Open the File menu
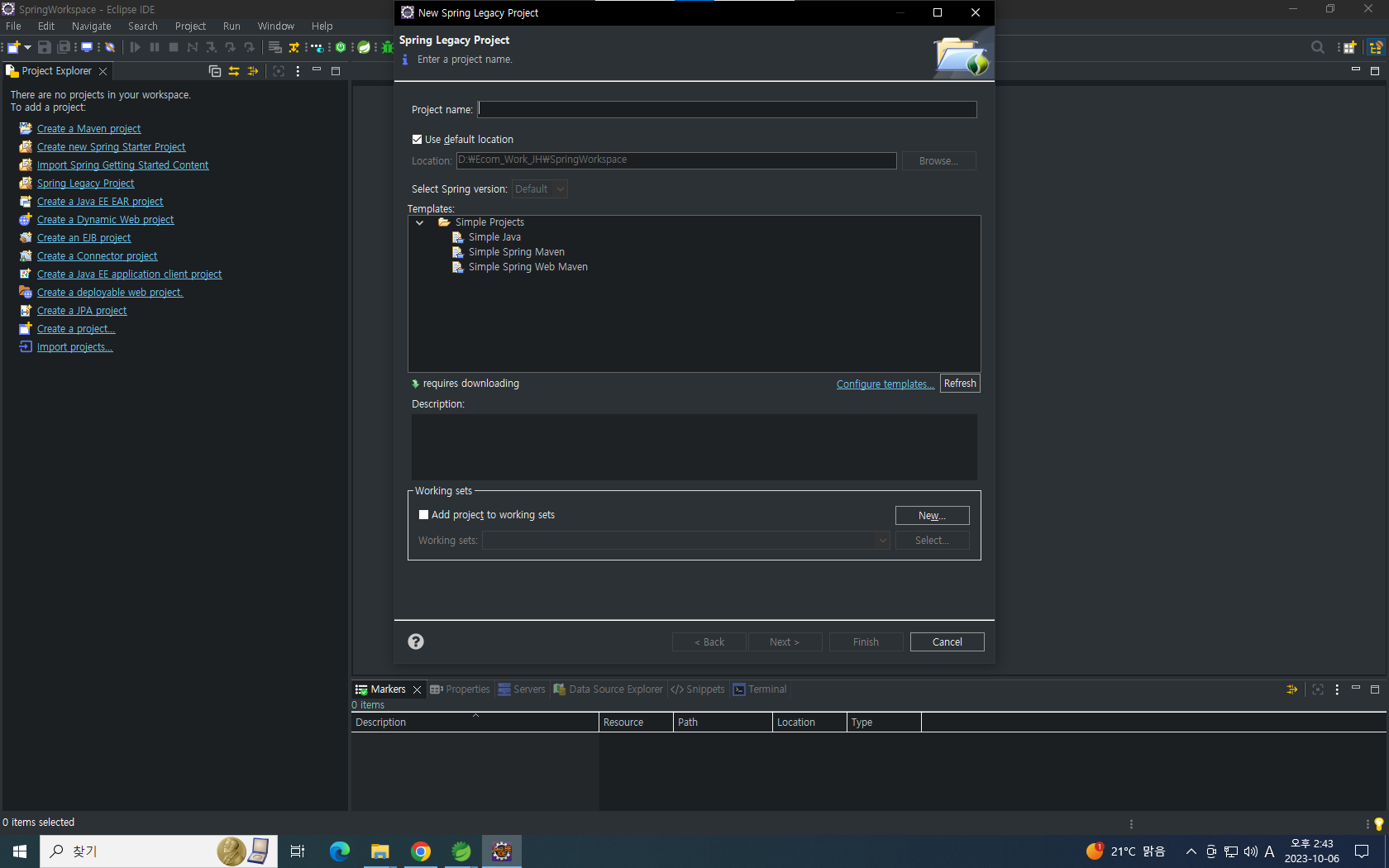The image size is (1389, 868). pos(13,26)
